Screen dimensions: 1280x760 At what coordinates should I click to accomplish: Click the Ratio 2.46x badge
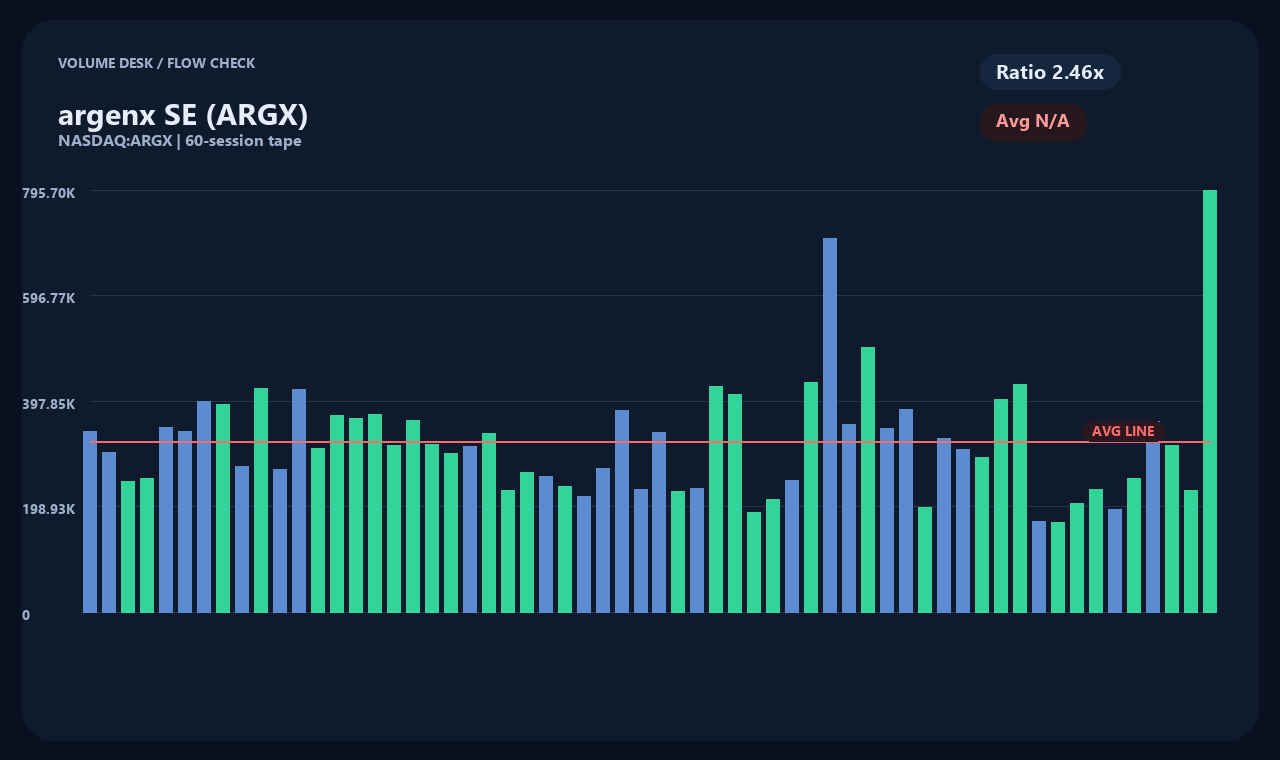[x=1050, y=72]
